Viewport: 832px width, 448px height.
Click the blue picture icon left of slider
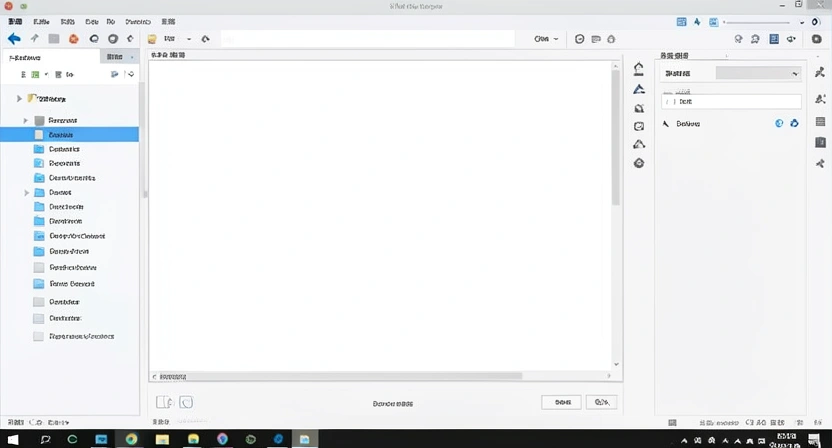(714, 22)
